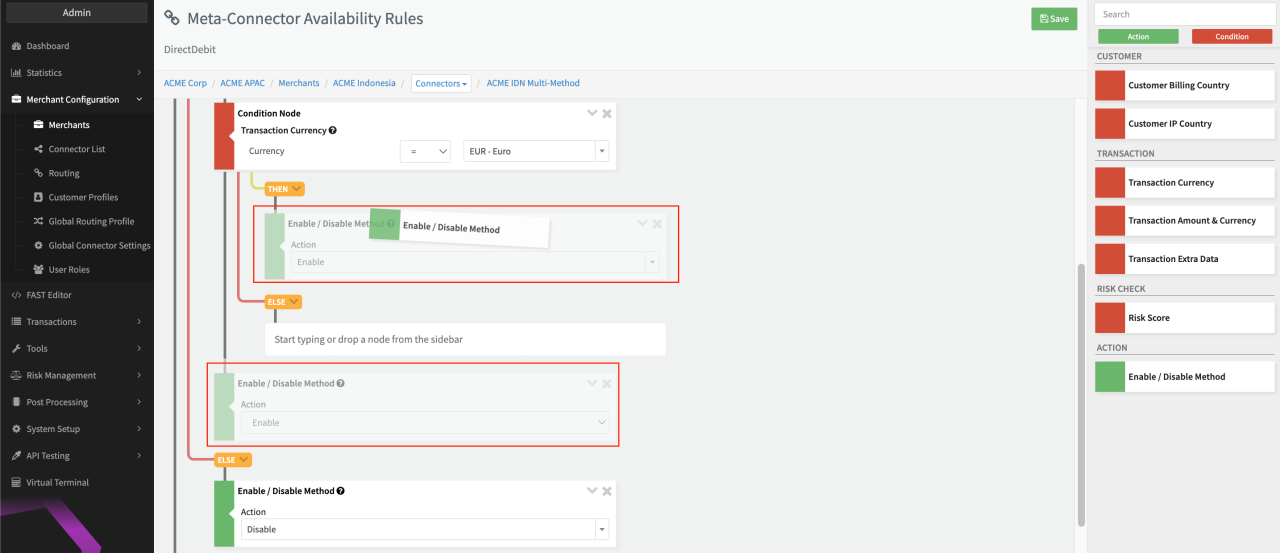Screen dimensions: 1280x553
Task: Open the FAST Editor sidebar item
Action: click(48, 295)
